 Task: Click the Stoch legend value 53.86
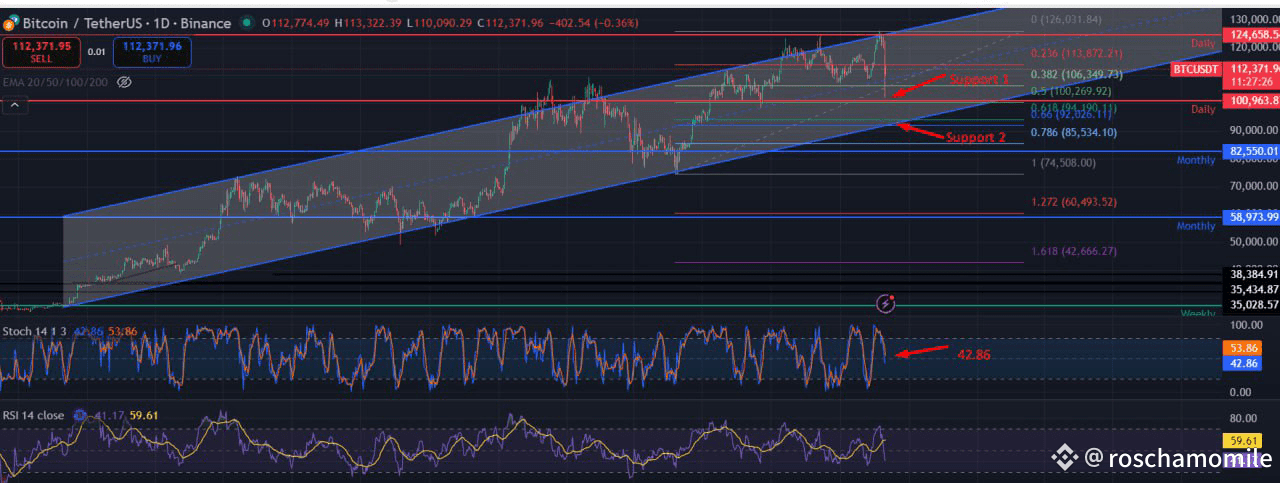click(x=122, y=329)
